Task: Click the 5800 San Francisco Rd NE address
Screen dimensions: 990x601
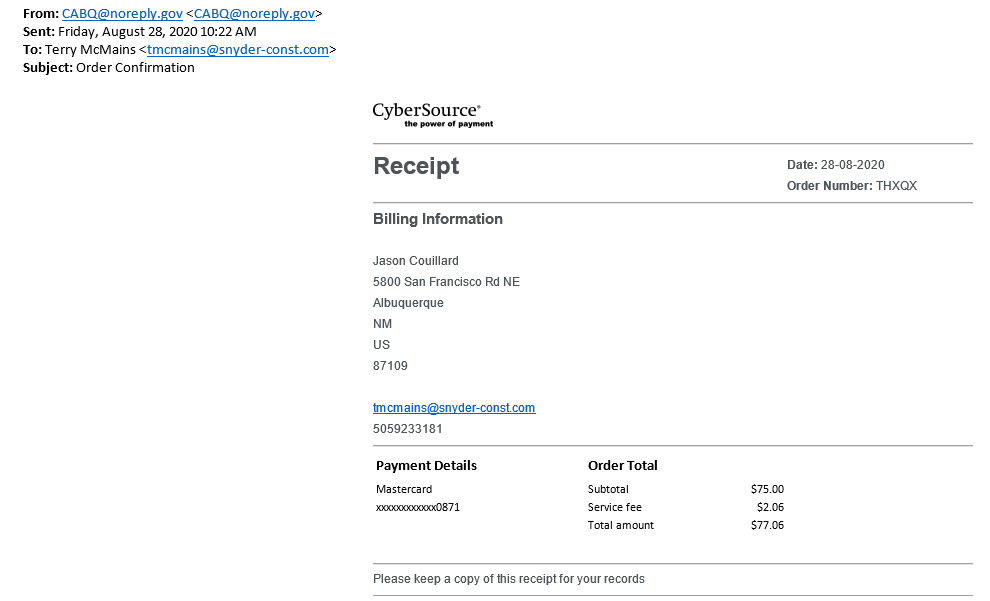Action: click(446, 282)
